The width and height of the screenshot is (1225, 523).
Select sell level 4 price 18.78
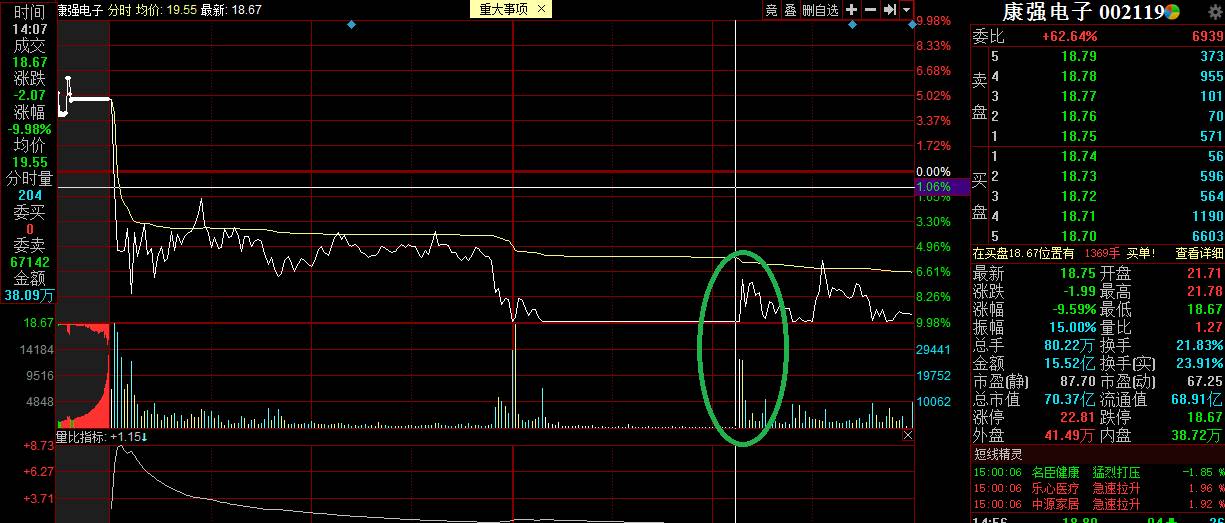pyautogui.click(x=1078, y=76)
